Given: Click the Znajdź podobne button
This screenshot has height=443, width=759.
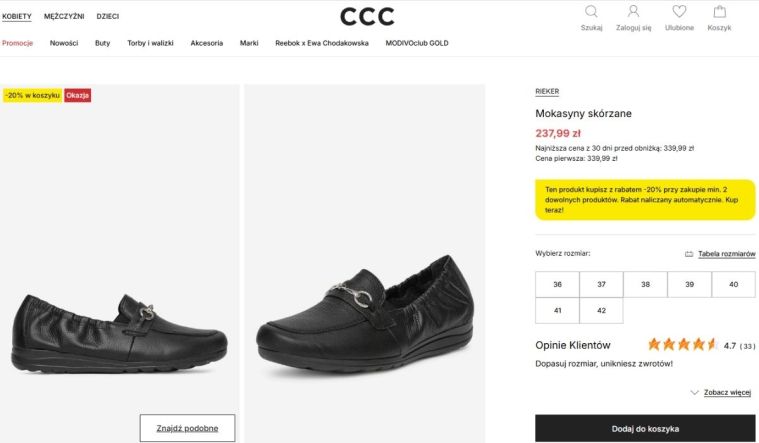Looking at the screenshot, I should coord(187,428).
